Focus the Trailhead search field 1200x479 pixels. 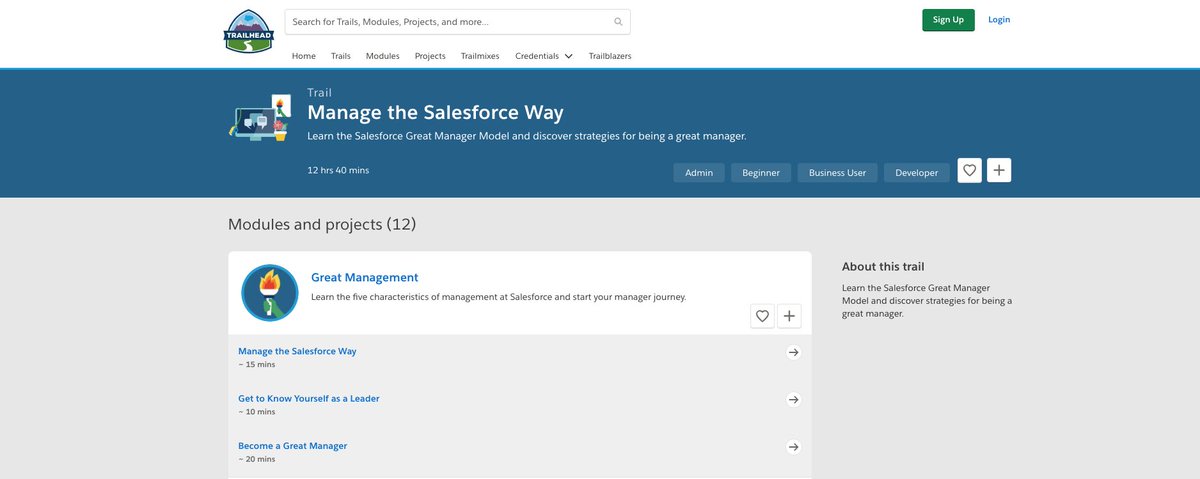[x=458, y=21]
